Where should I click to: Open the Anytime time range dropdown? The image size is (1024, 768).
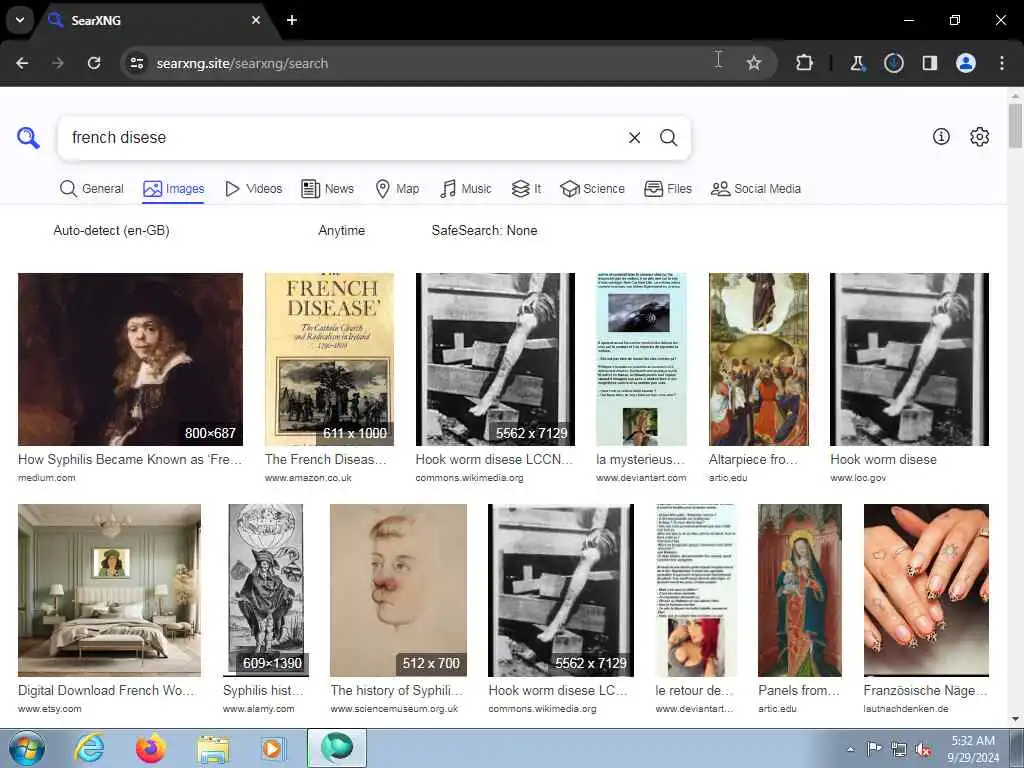(342, 231)
